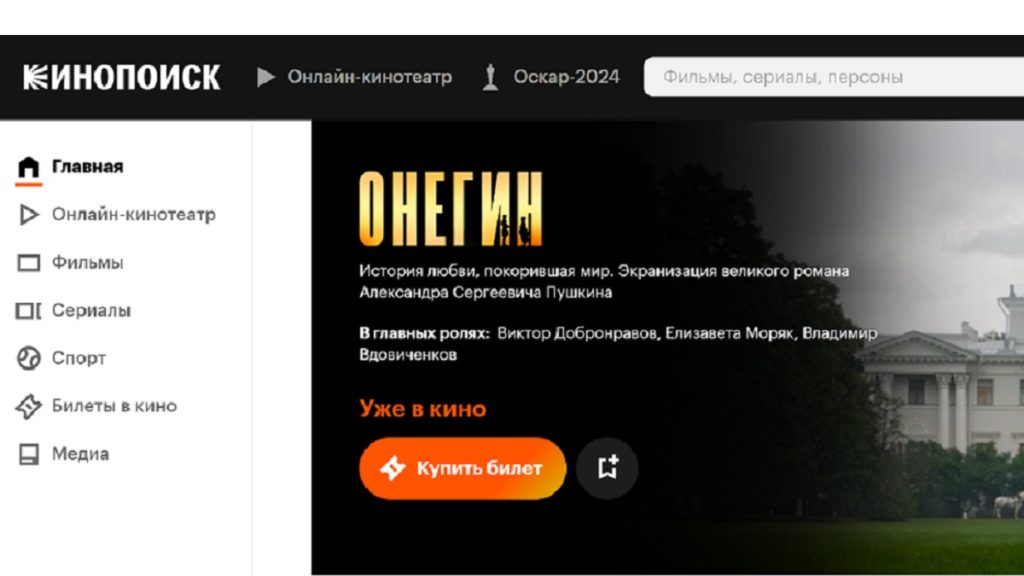1024x576 pixels.
Task: Select Фильмы in the sidebar
Action: click(x=88, y=263)
